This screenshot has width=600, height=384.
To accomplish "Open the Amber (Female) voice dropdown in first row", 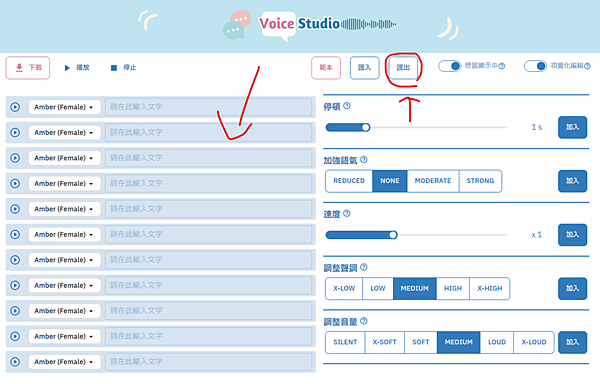I will point(64,107).
